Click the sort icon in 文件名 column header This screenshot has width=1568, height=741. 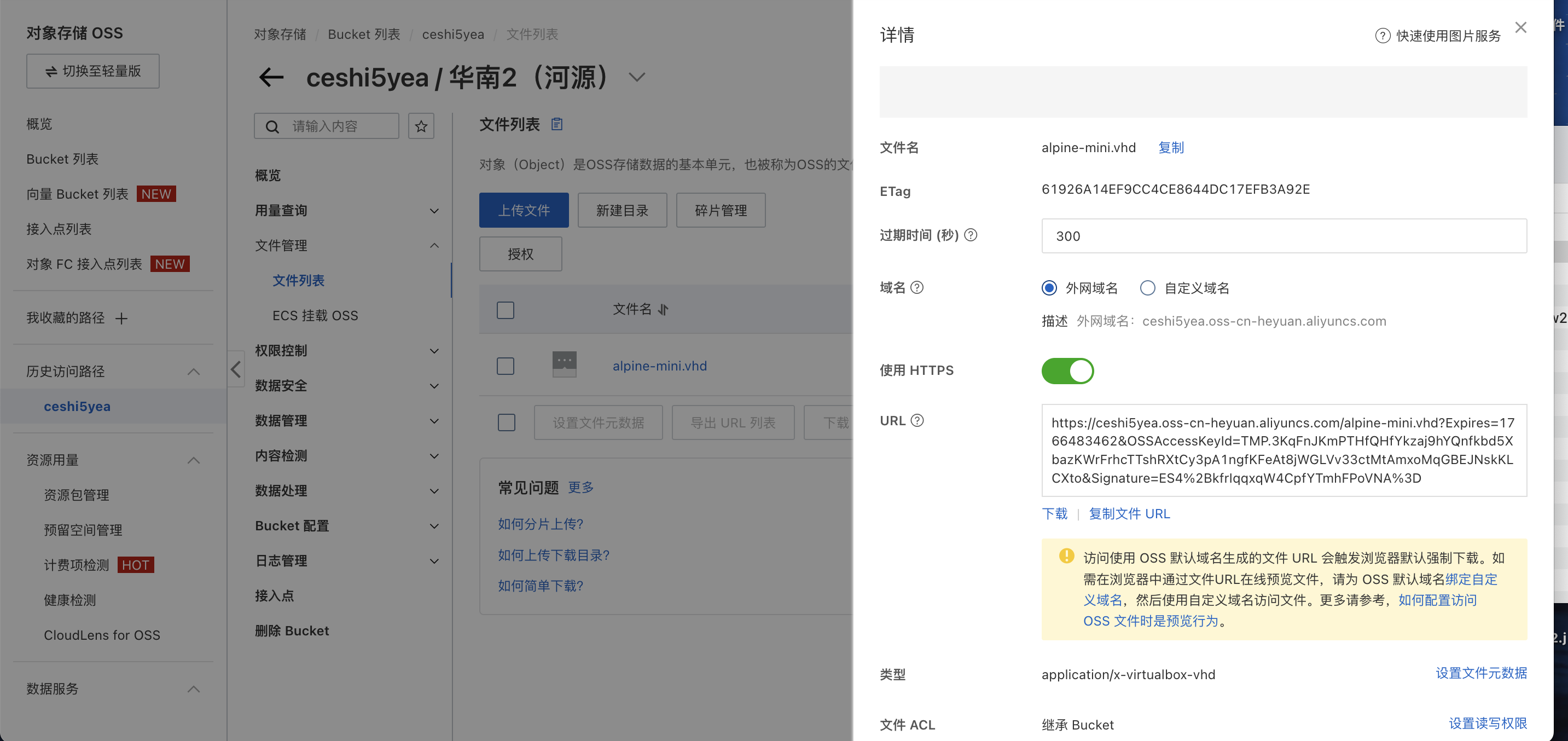tap(664, 309)
